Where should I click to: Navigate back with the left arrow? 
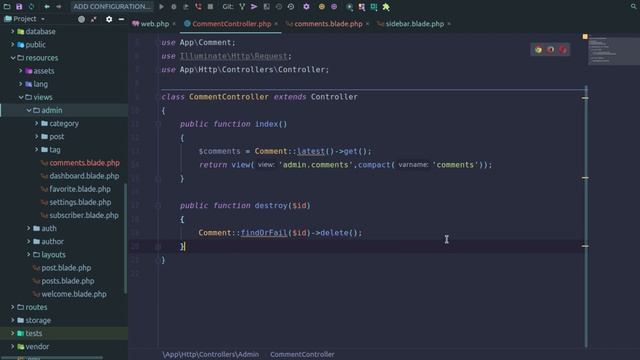tap(47, 7)
